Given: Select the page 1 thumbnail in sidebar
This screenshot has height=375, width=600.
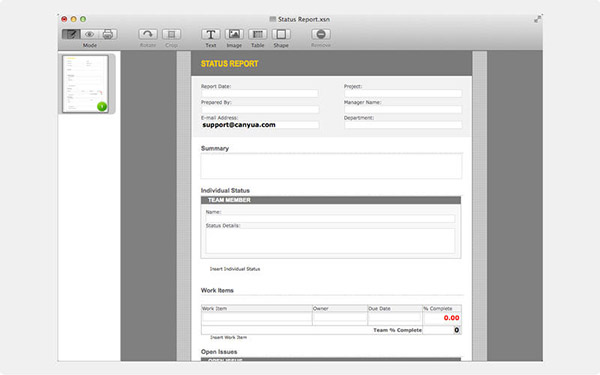Looking at the screenshot, I should pyautogui.click(x=85, y=84).
